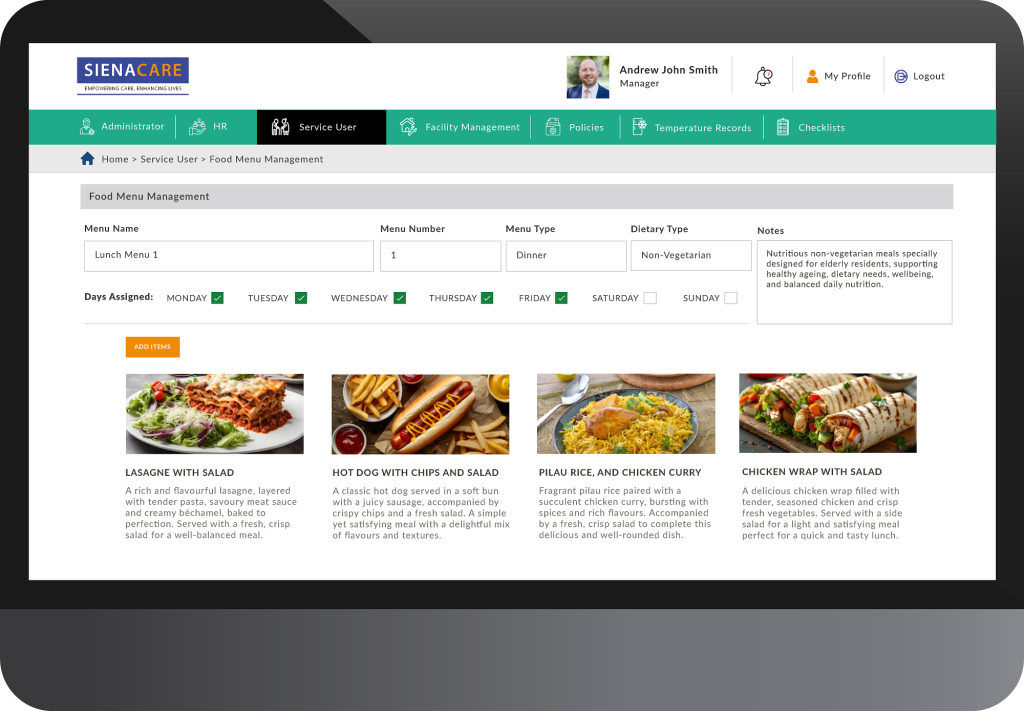Image resolution: width=1024 pixels, height=711 pixels.
Task: Open the Dietary Type Non-Vegetarian dropdown
Action: pos(691,255)
